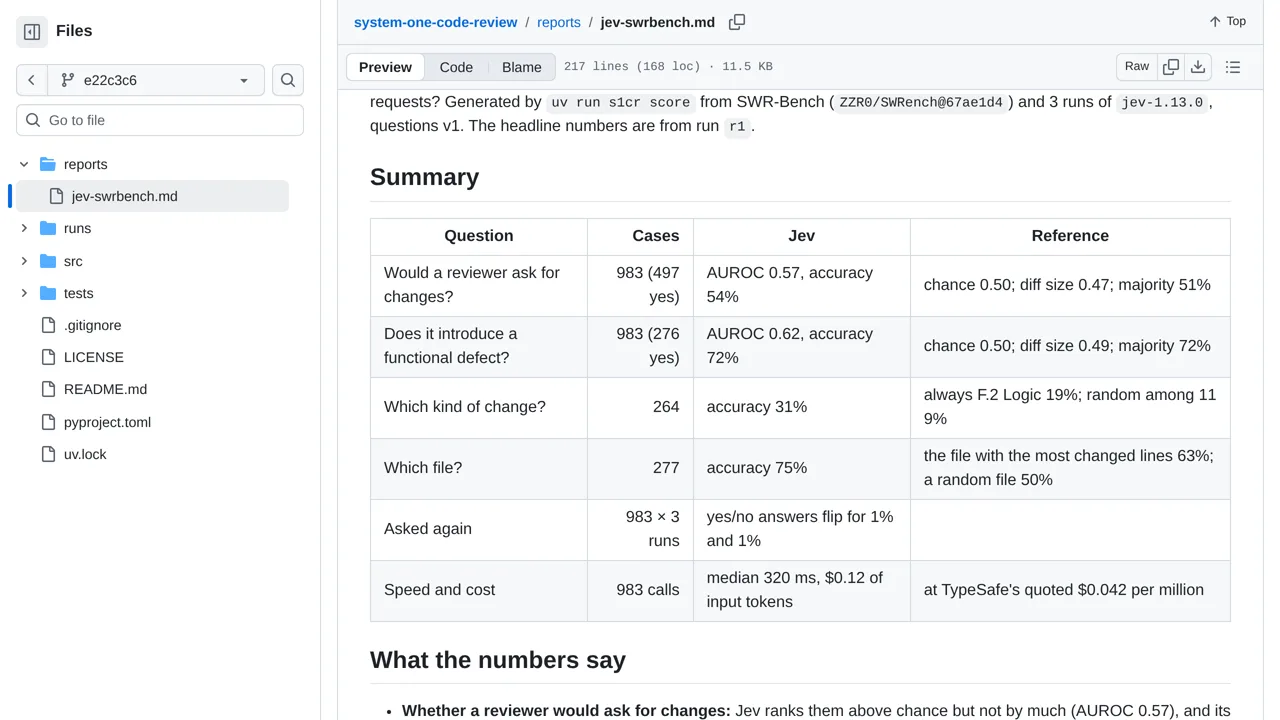
Task: Click the uv.lock file icon
Action: click(48, 454)
